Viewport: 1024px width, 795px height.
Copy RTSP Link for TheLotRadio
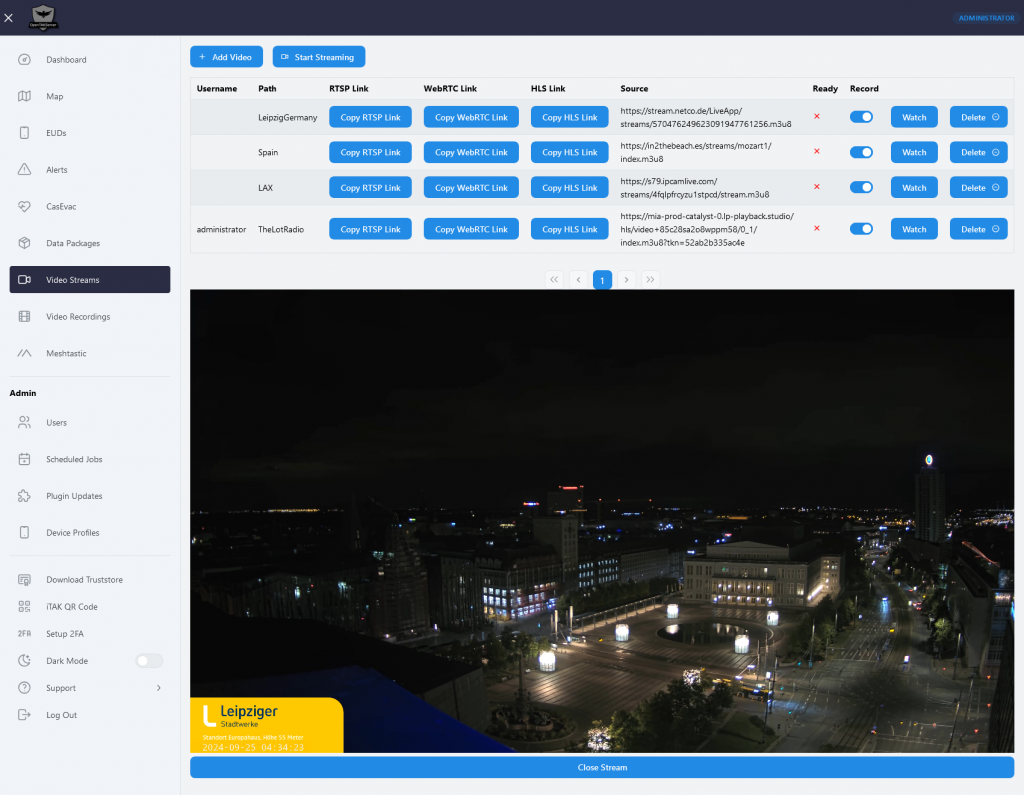(370, 229)
